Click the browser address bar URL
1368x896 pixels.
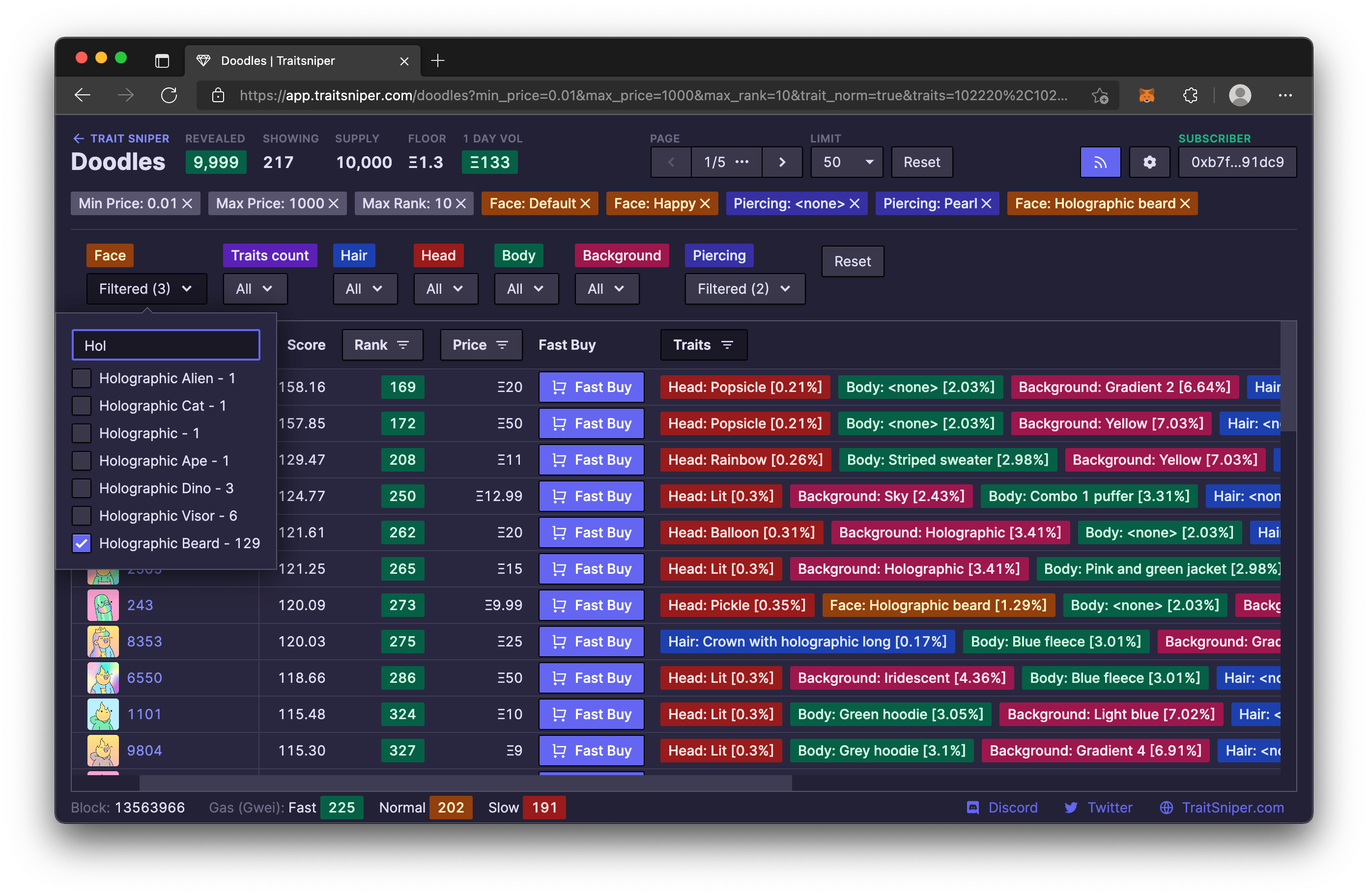pos(653,95)
